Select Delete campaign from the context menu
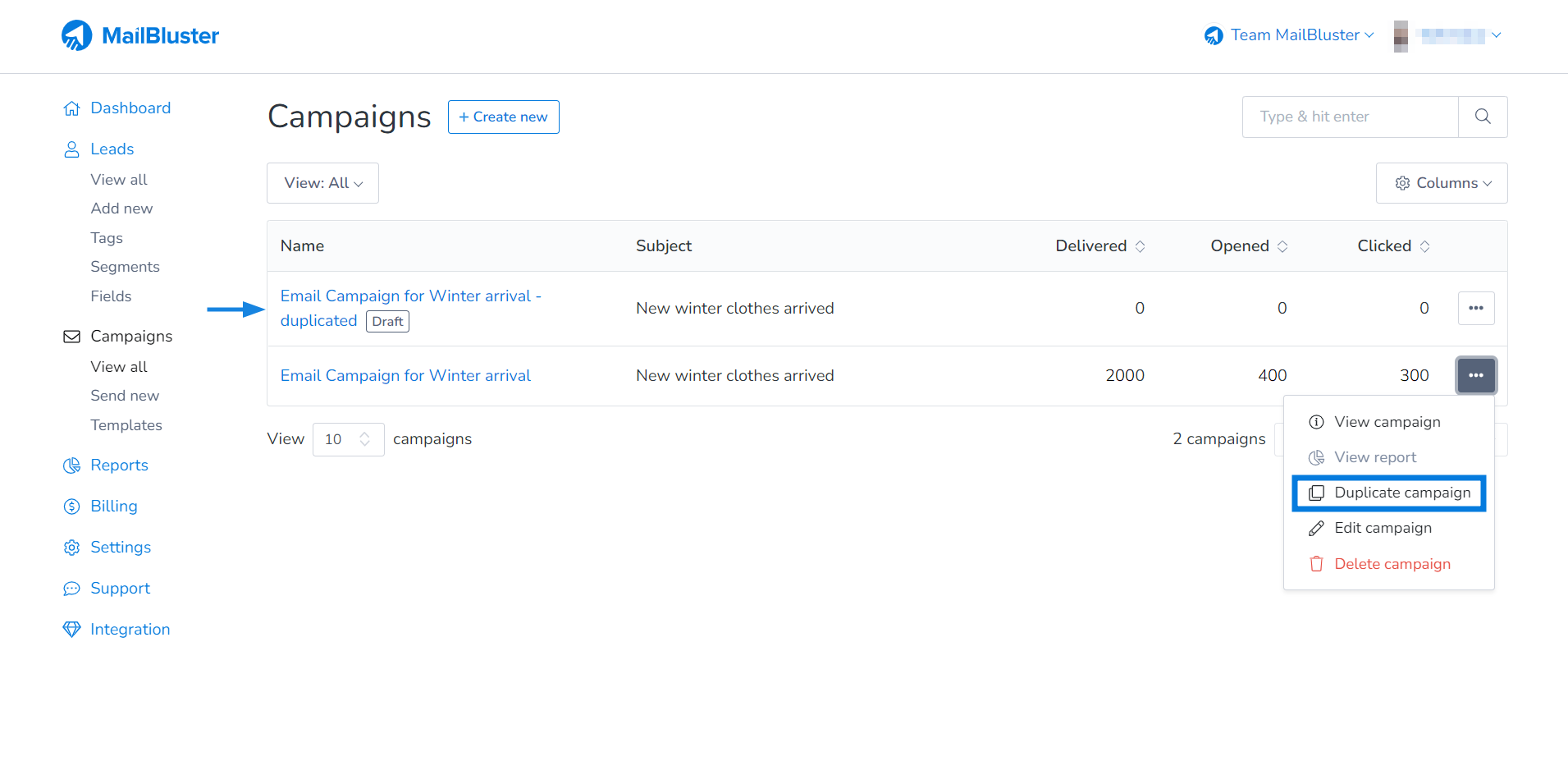The width and height of the screenshot is (1568, 775). click(x=1392, y=564)
